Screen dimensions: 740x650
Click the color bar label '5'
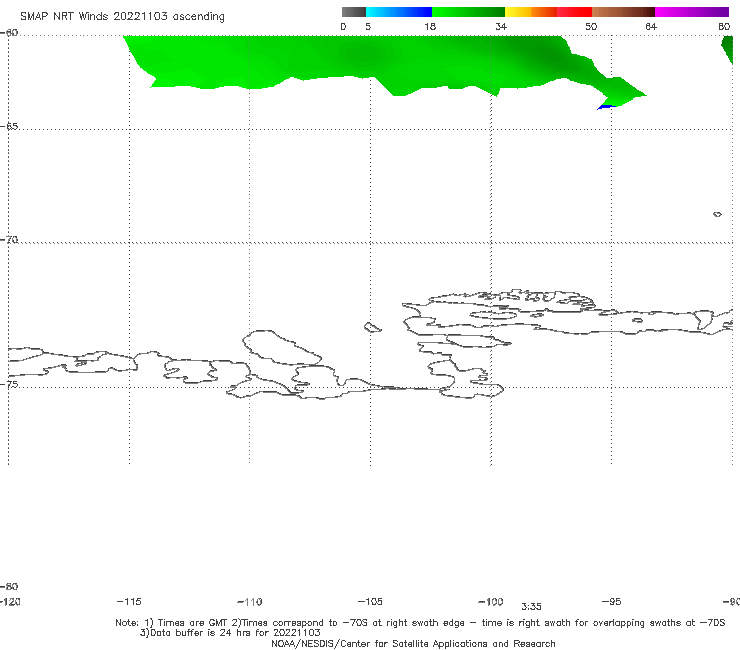pyautogui.click(x=368, y=26)
